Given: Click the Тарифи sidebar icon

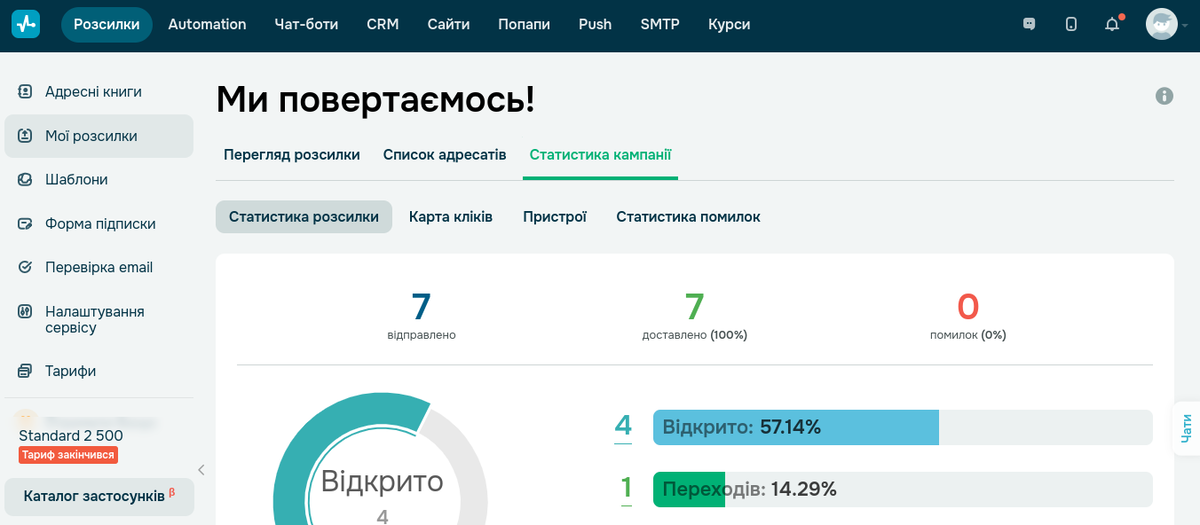Looking at the screenshot, I should [26, 371].
